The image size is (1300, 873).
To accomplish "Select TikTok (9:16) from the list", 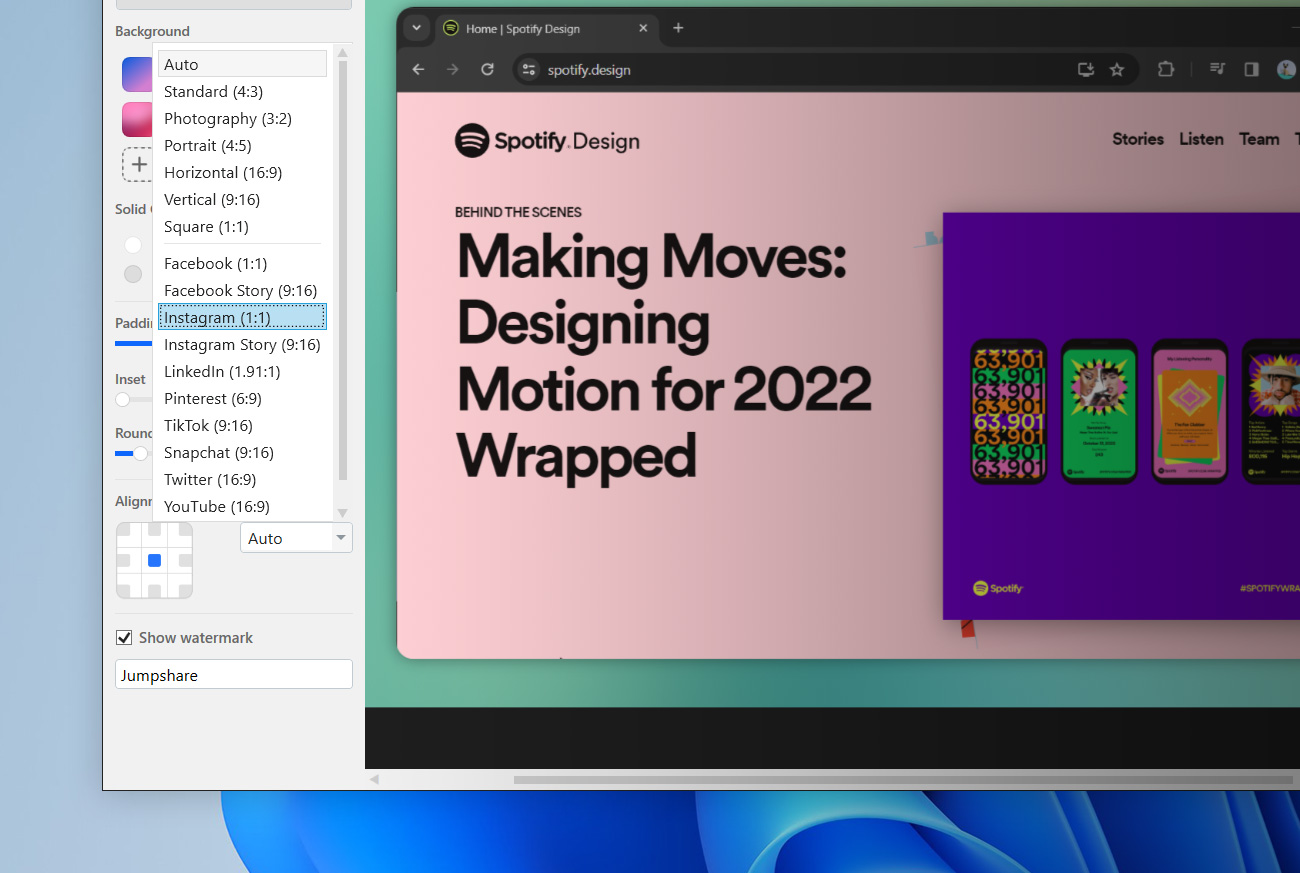I will tap(208, 425).
